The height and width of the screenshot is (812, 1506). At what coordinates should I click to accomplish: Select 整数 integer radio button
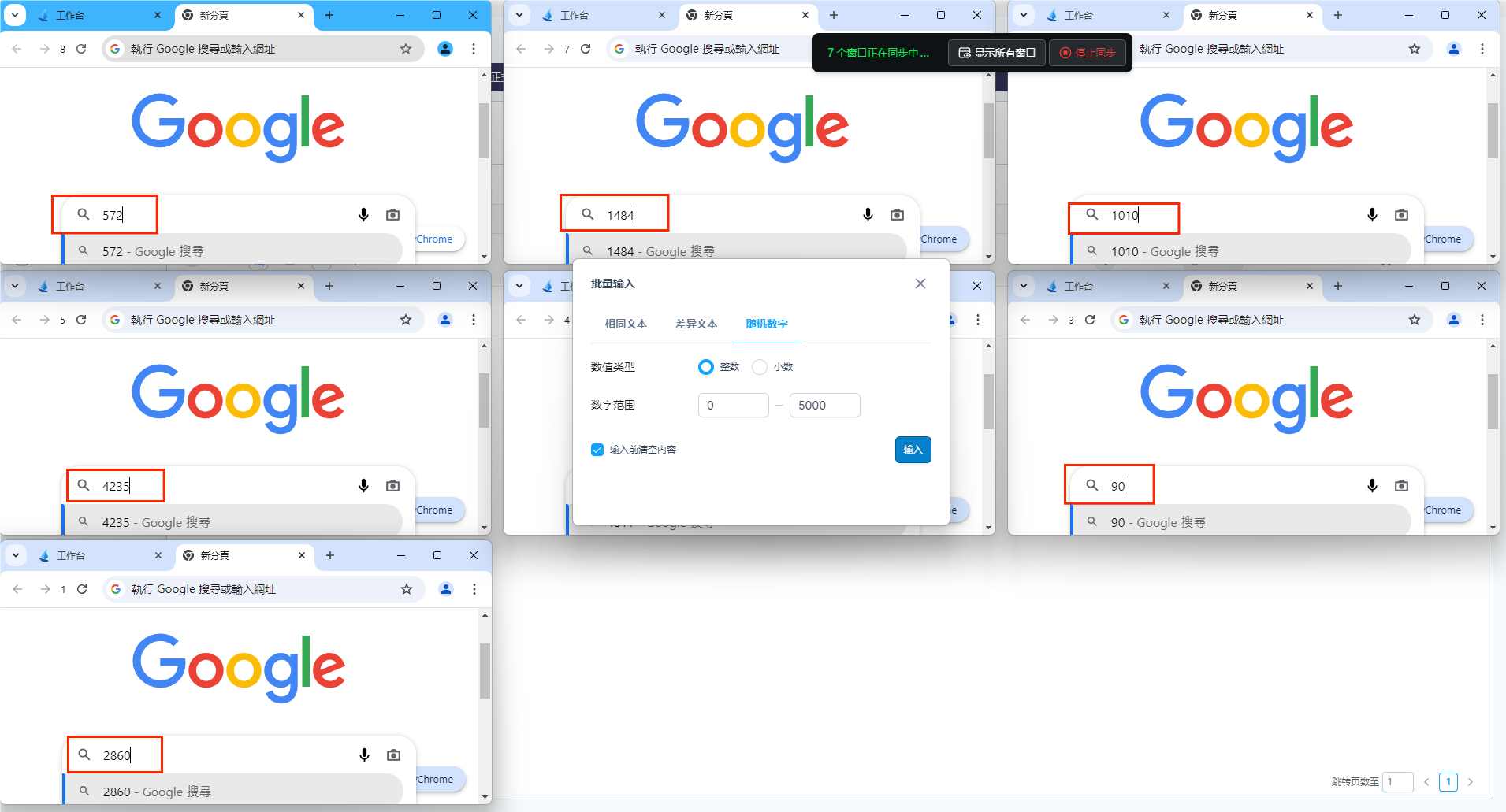[x=706, y=367]
